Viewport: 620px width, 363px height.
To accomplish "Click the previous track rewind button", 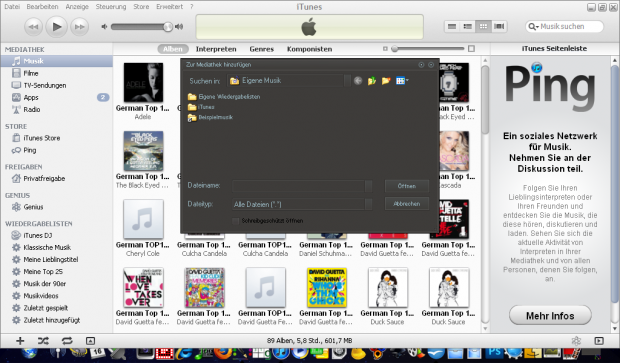I will point(33,27).
